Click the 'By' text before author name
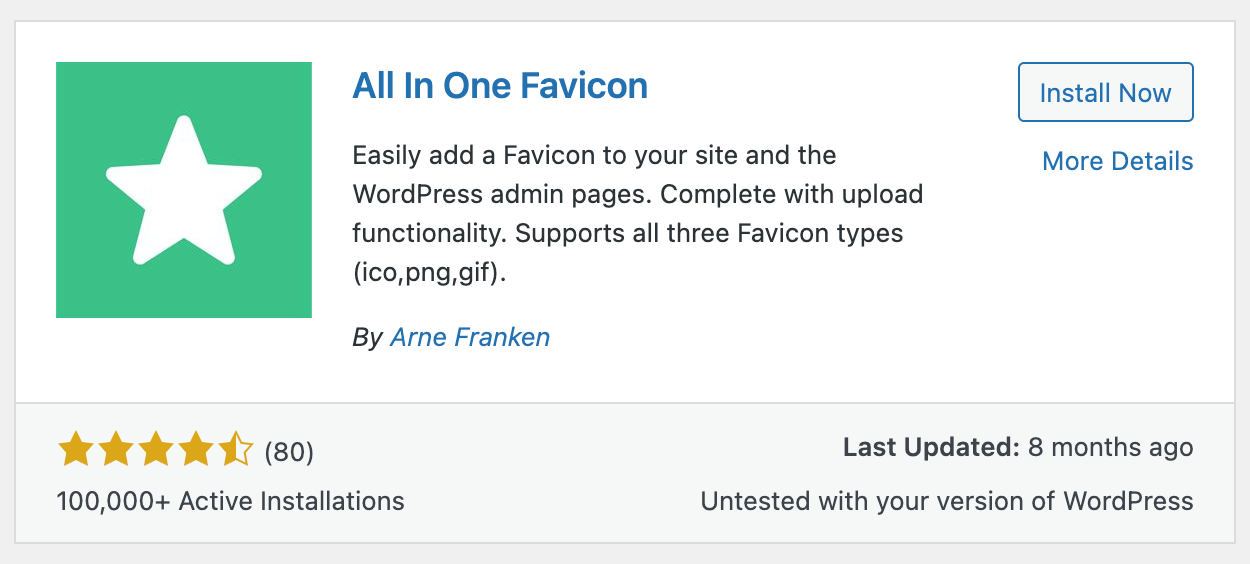This screenshot has width=1250, height=564. coord(367,338)
